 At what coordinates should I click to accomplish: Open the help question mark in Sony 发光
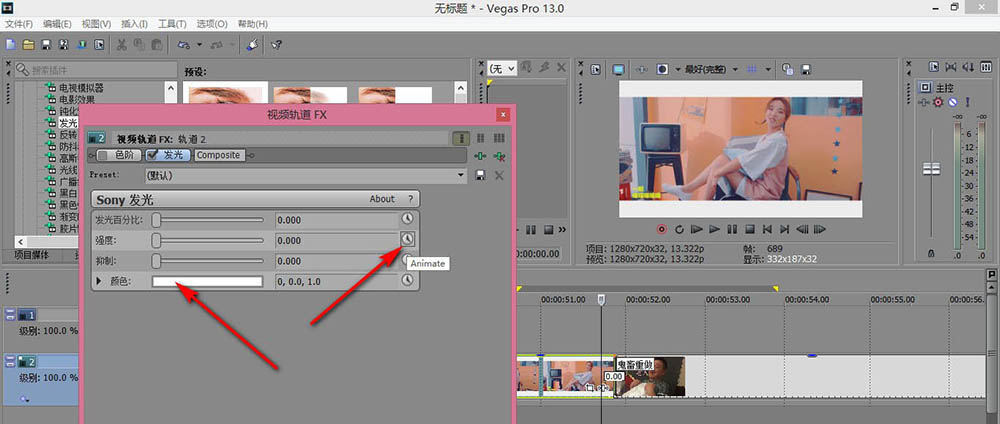[411, 199]
